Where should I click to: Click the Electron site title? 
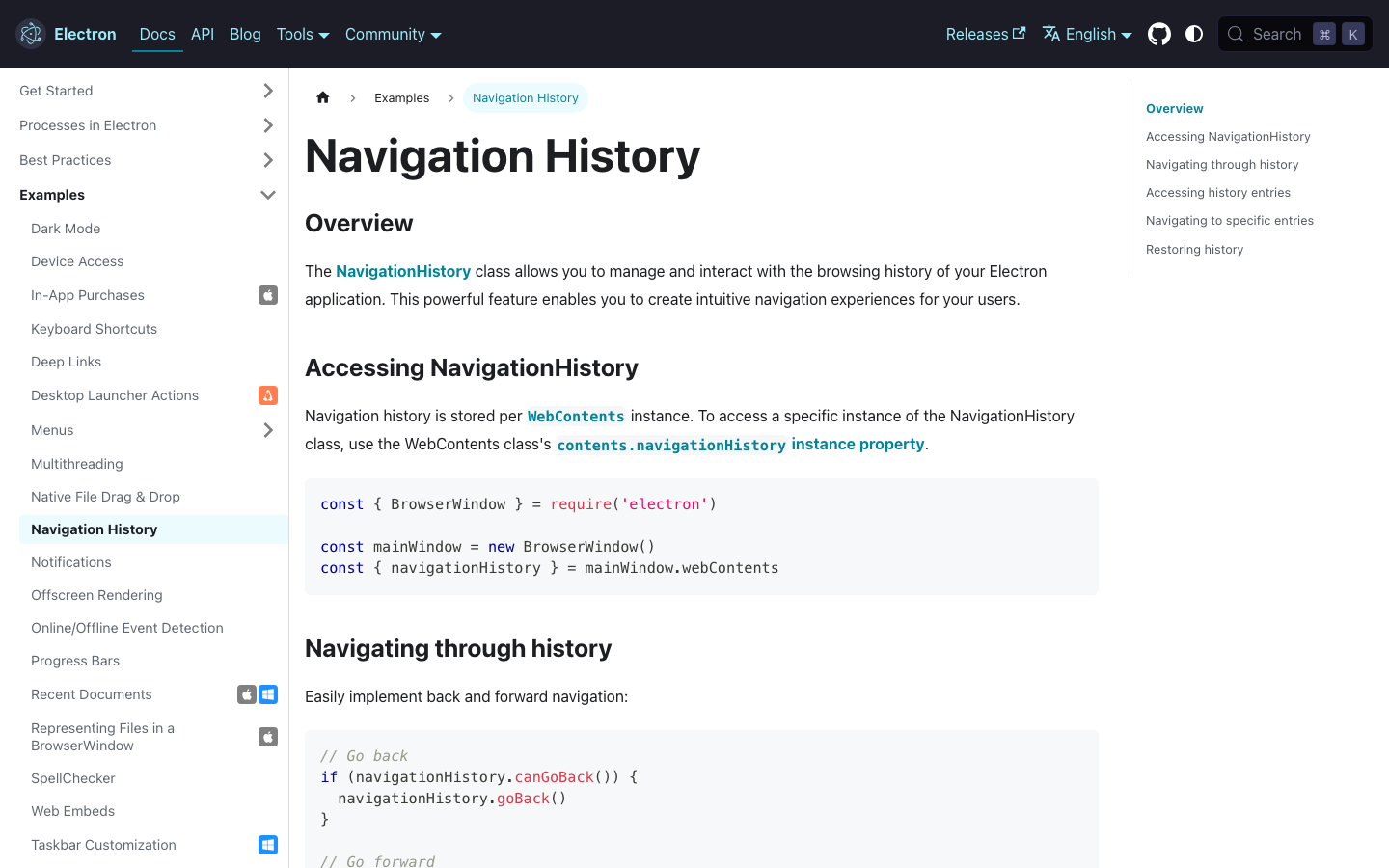(x=85, y=34)
